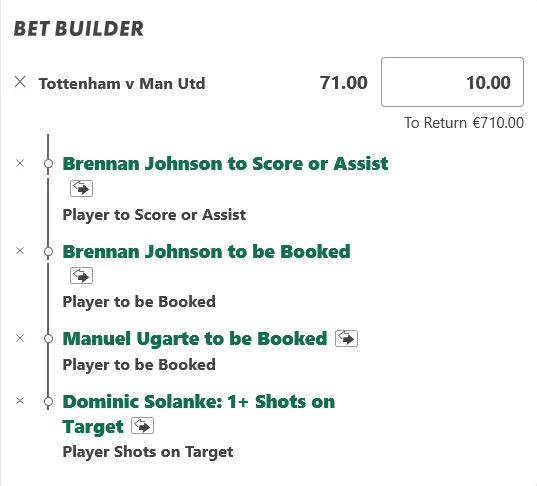Screen dimensions: 537x486
Task: Remove the Tottenham v Man Utd bet
Action: 20,82
